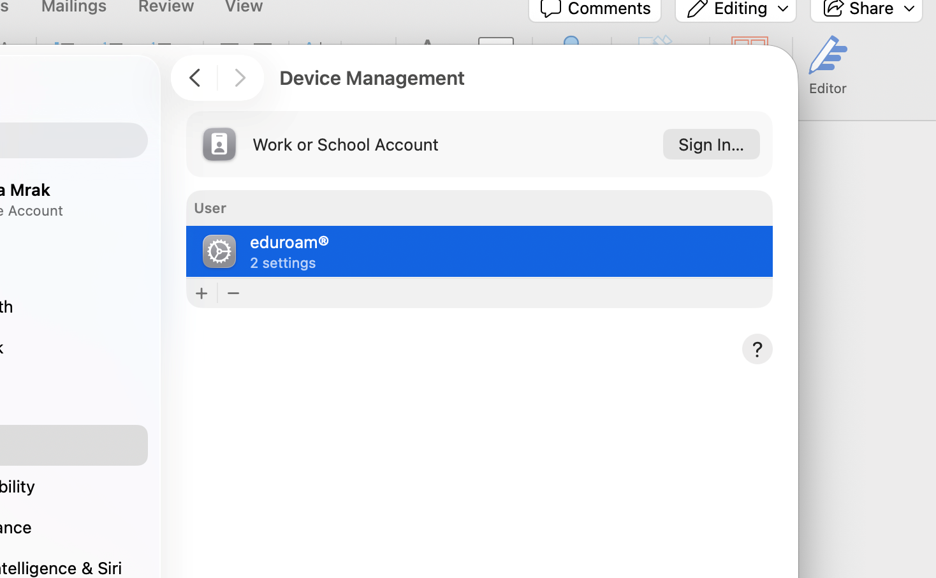Viewport: 936px width, 578px height.
Task: Click the Work or School Account badge icon
Action: (219, 144)
